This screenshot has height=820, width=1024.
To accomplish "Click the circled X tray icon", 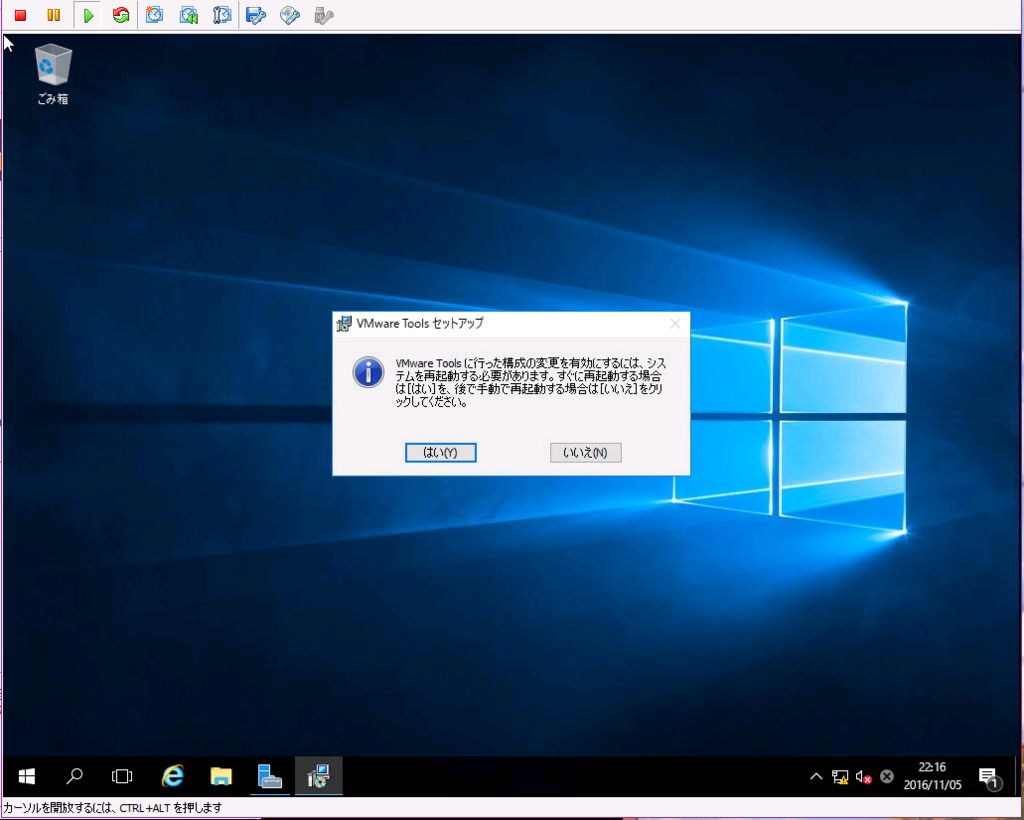I will (886, 776).
